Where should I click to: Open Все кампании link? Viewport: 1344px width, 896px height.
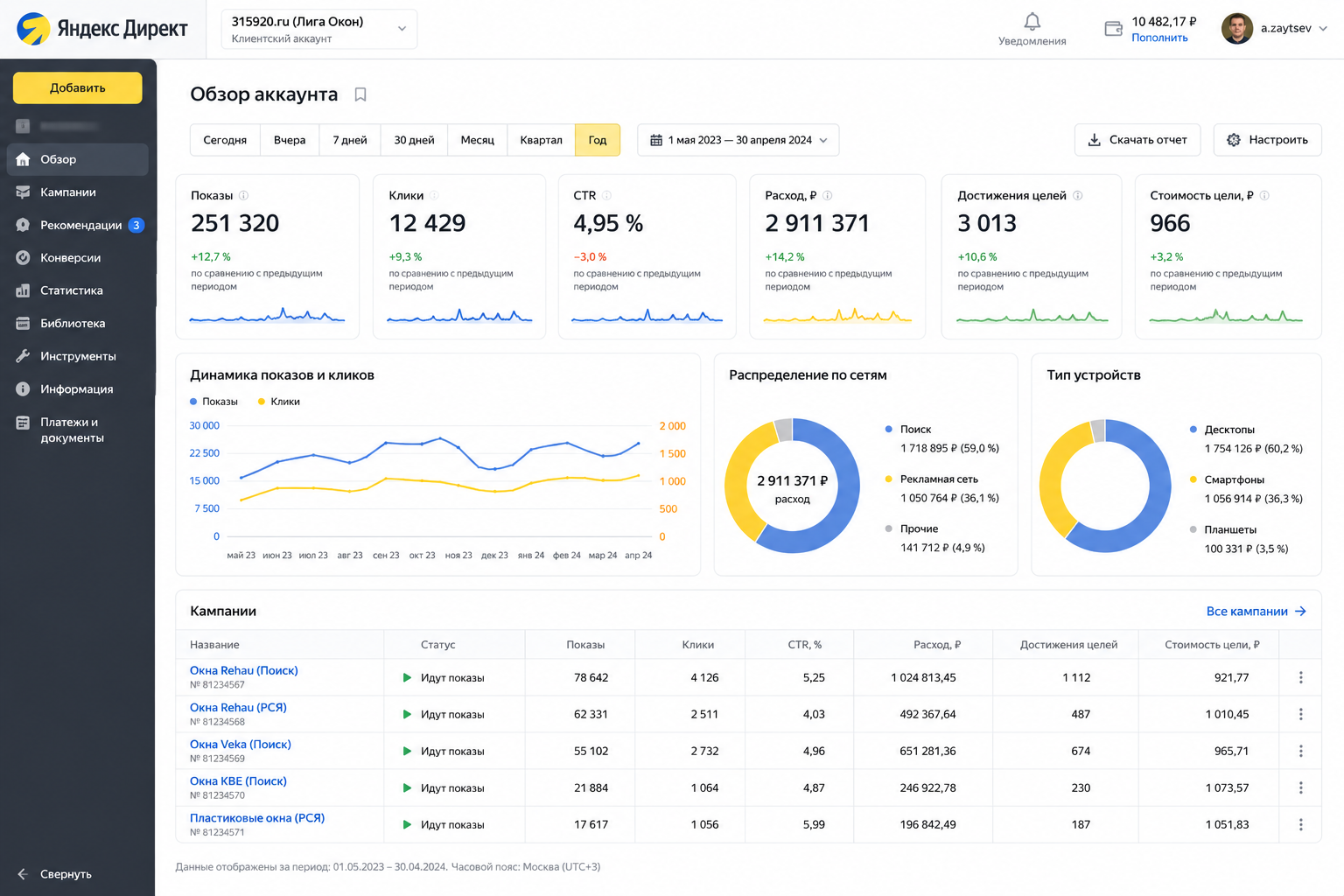[1256, 612]
